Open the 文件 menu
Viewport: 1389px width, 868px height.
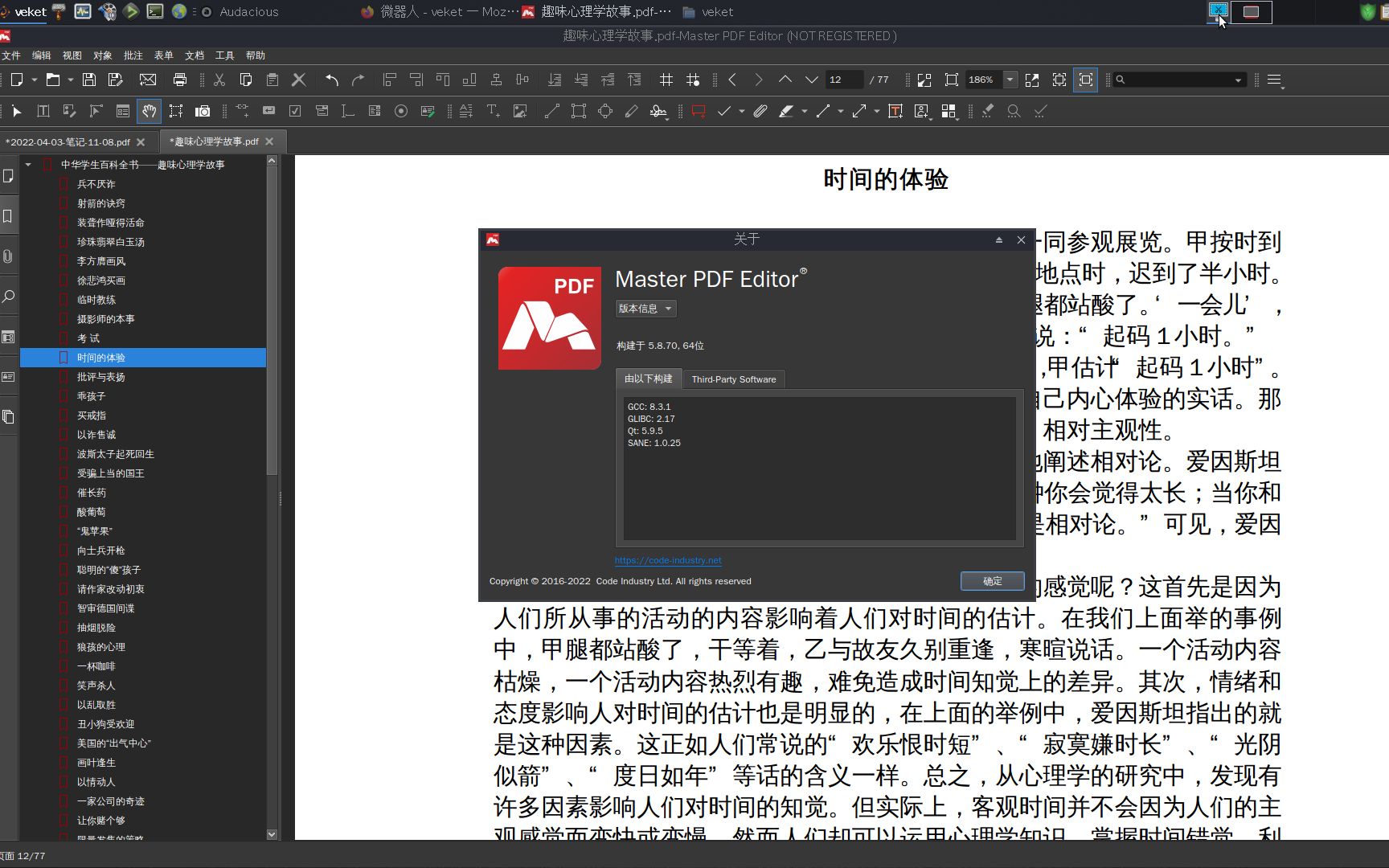[x=11, y=55]
